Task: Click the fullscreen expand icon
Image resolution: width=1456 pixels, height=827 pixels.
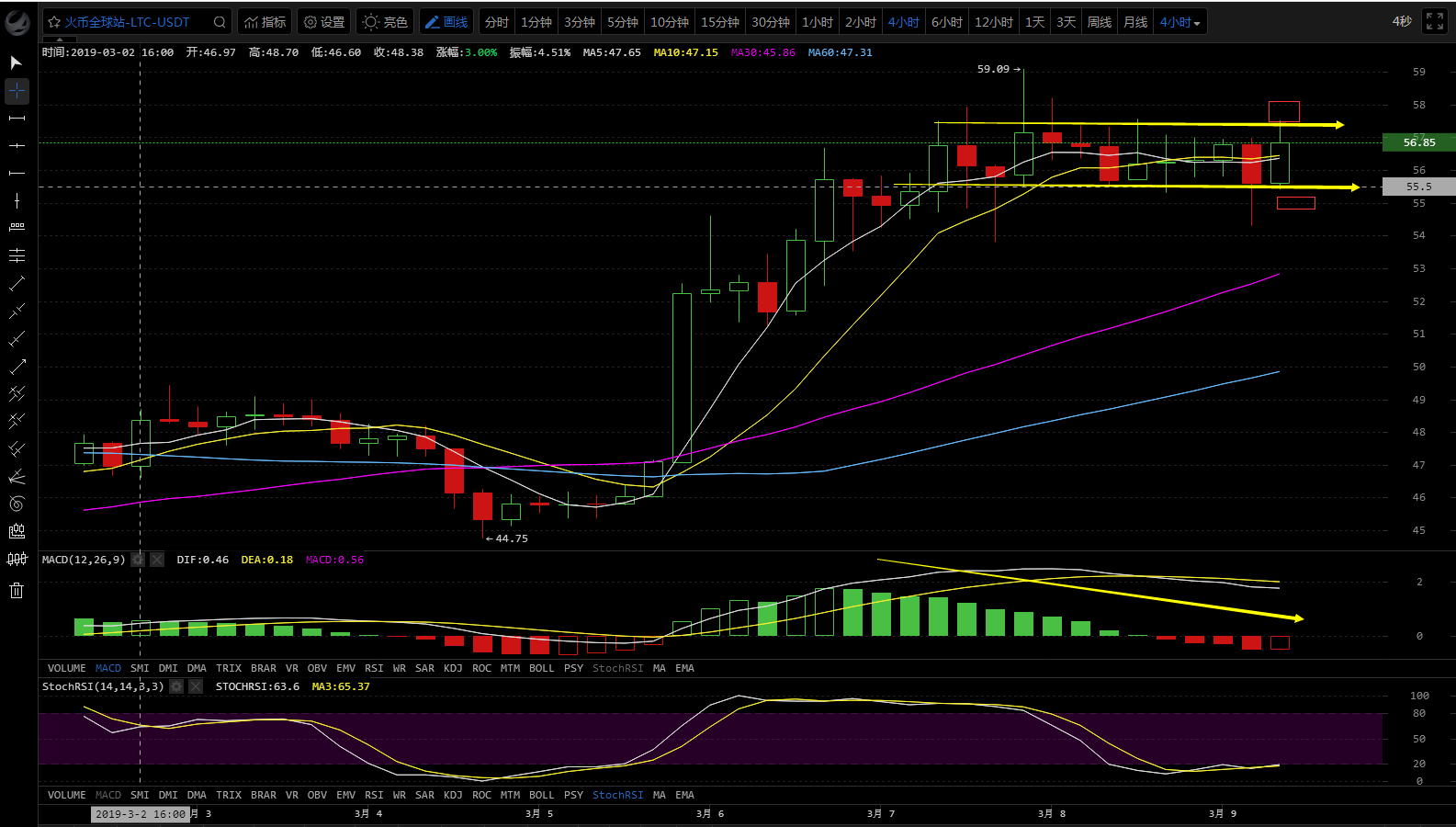Action: click(x=1434, y=22)
